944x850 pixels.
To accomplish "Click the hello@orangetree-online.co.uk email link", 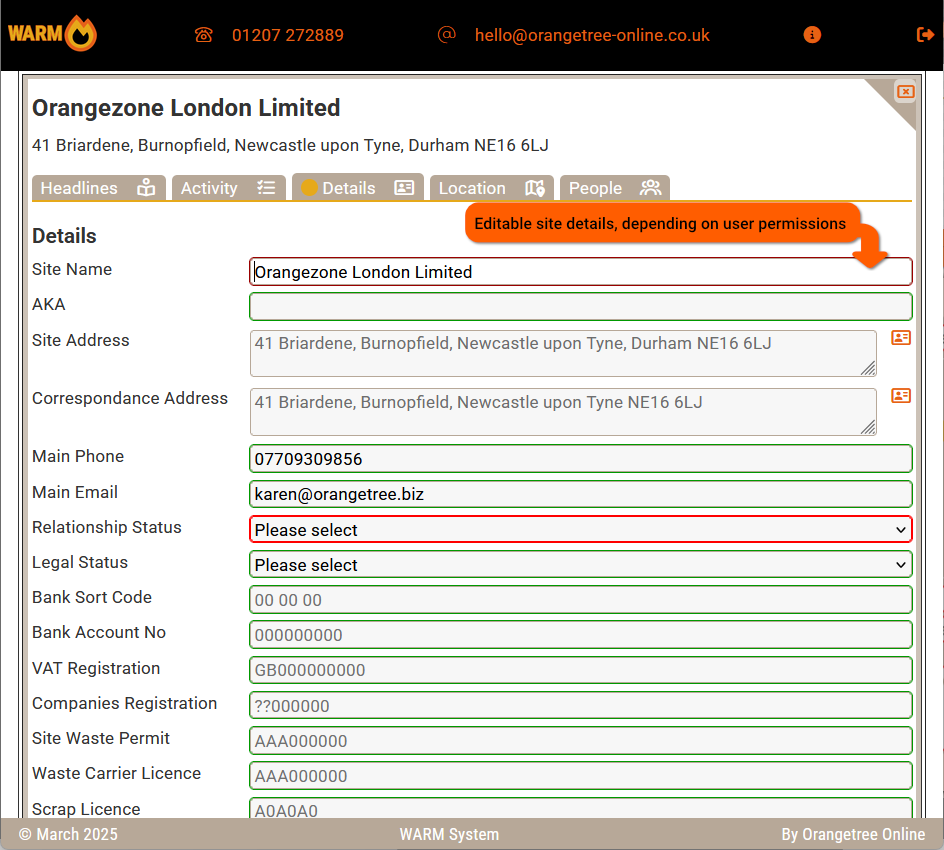I will tap(592, 35).
